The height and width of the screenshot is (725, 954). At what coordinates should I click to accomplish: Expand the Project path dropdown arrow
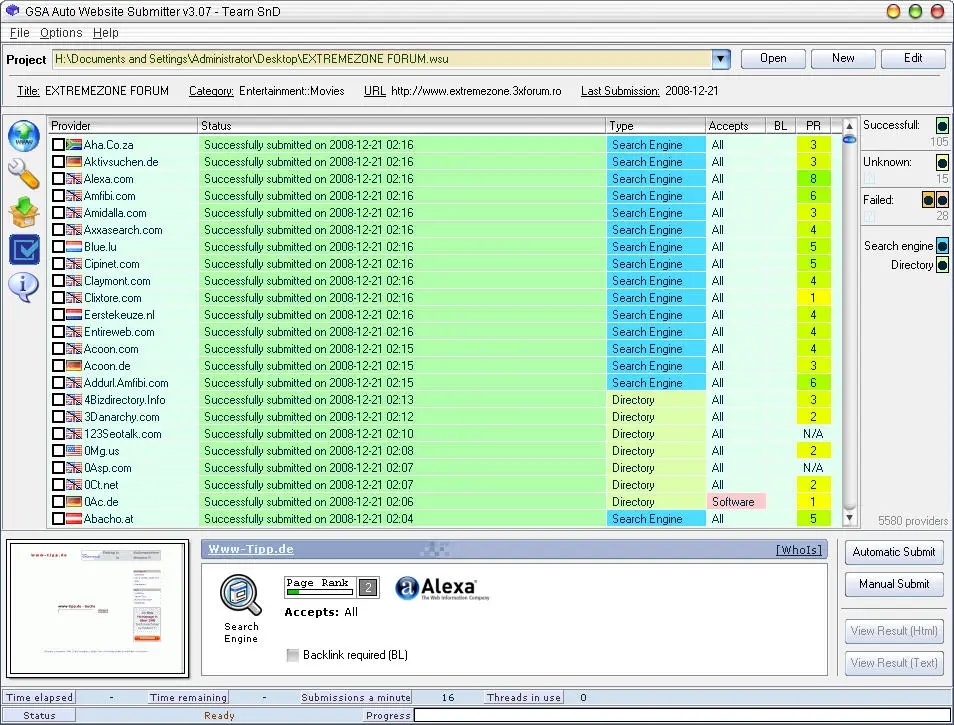tap(720, 59)
